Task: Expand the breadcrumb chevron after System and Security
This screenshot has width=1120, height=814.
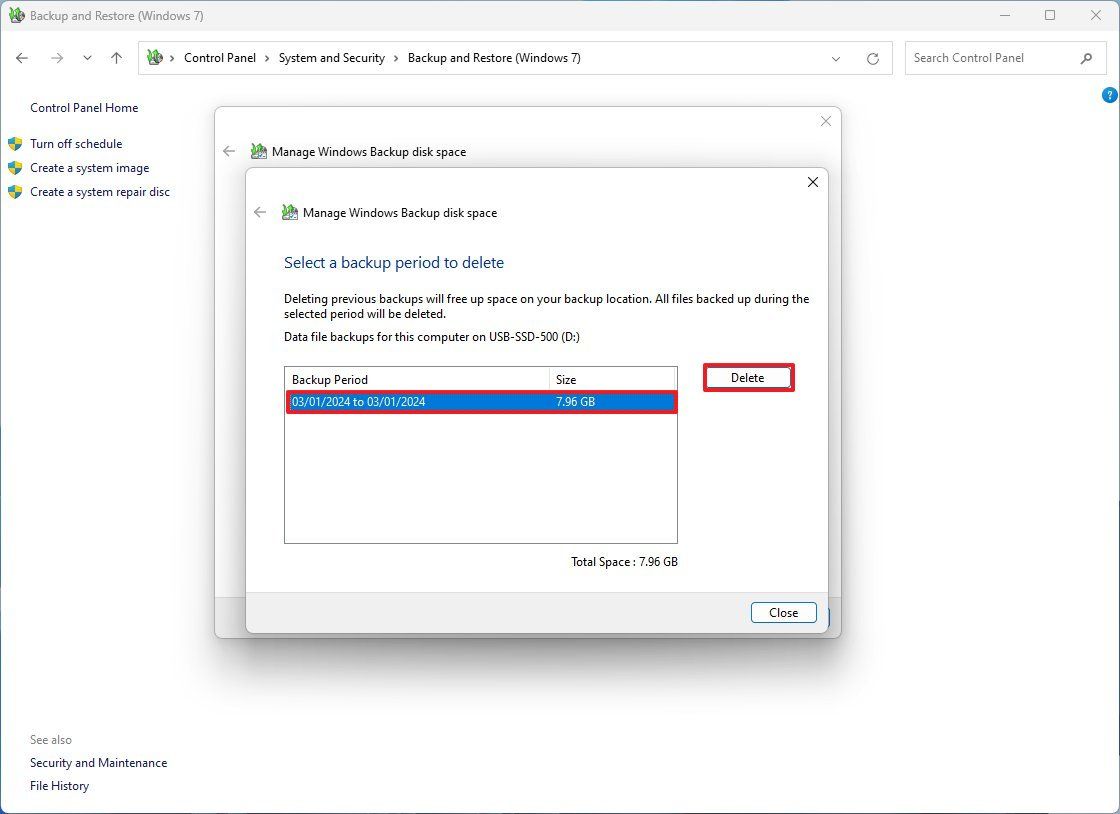Action: coord(395,58)
